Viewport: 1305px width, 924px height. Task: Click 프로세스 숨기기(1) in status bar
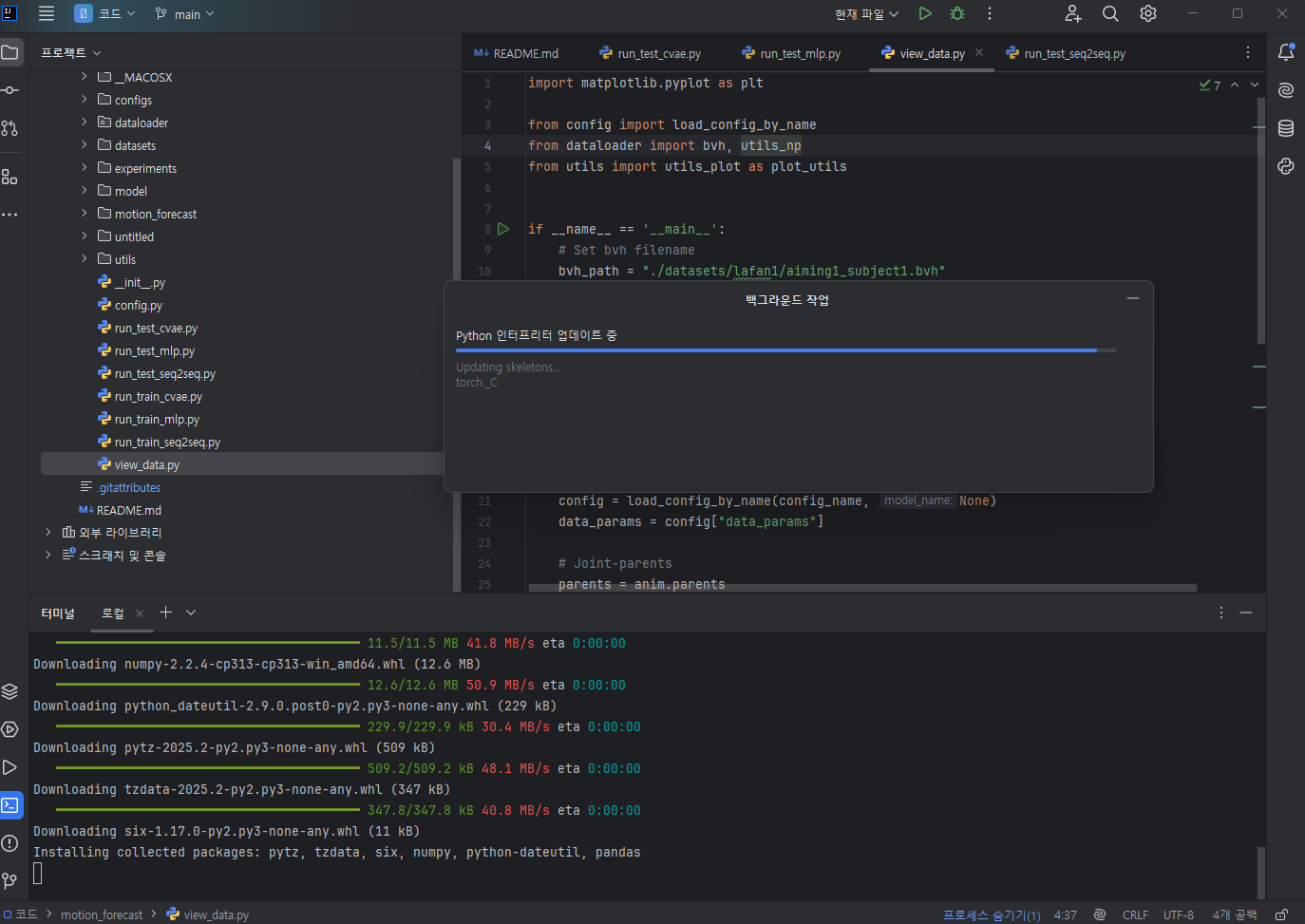pos(992,915)
